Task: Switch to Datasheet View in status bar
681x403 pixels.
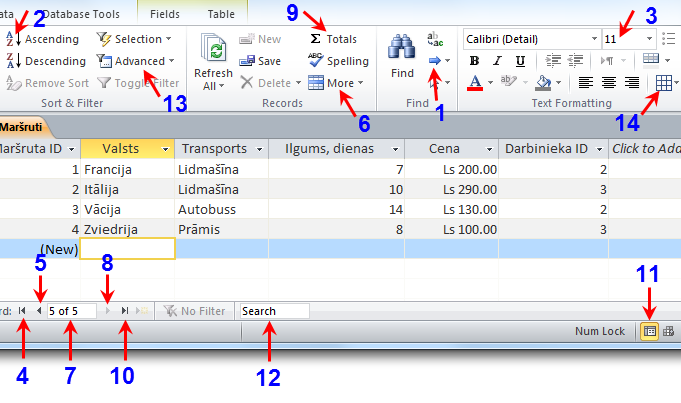Action: [x=648, y=331]
